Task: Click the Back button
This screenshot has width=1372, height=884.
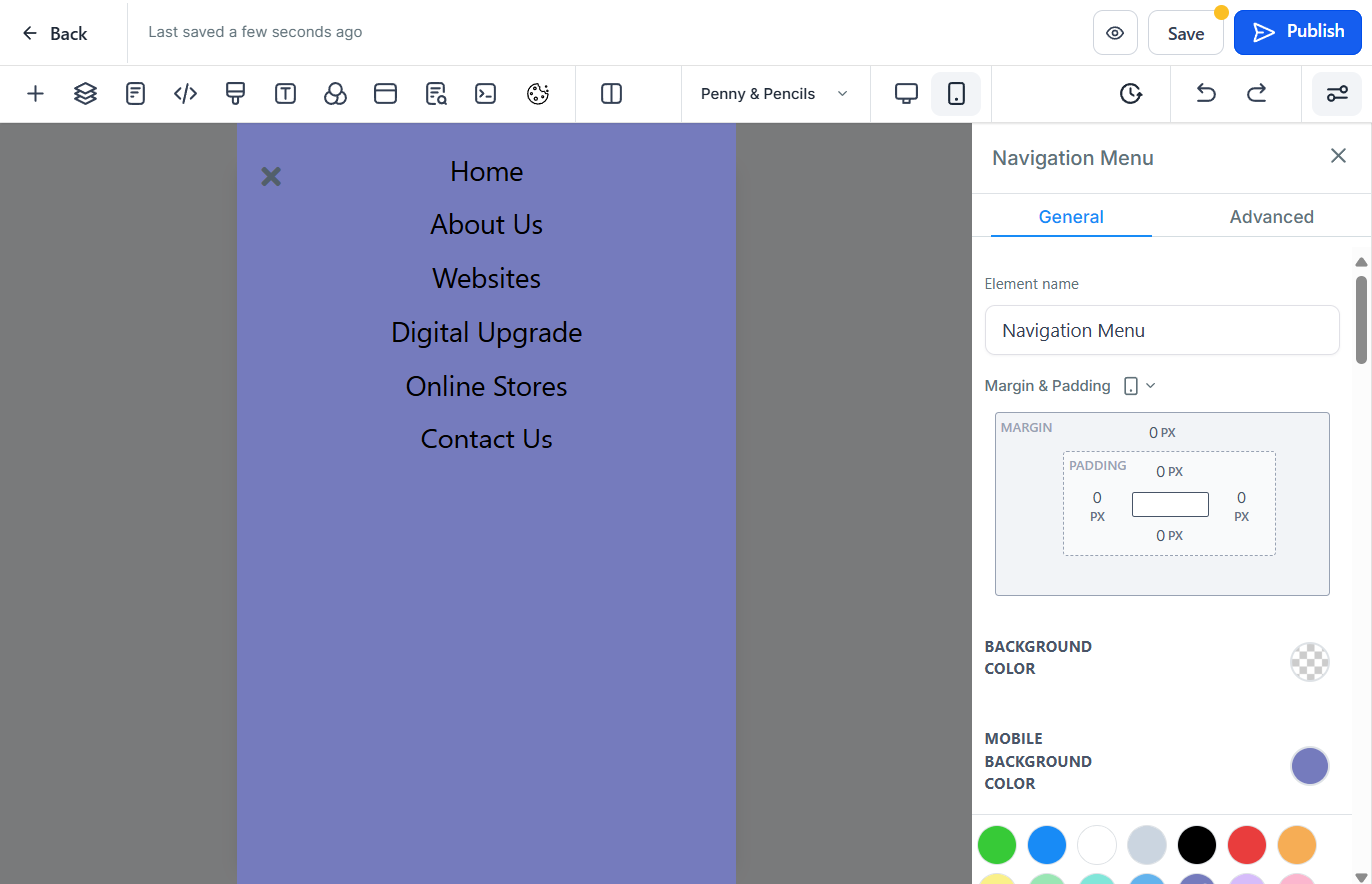Action: point(55,33)
